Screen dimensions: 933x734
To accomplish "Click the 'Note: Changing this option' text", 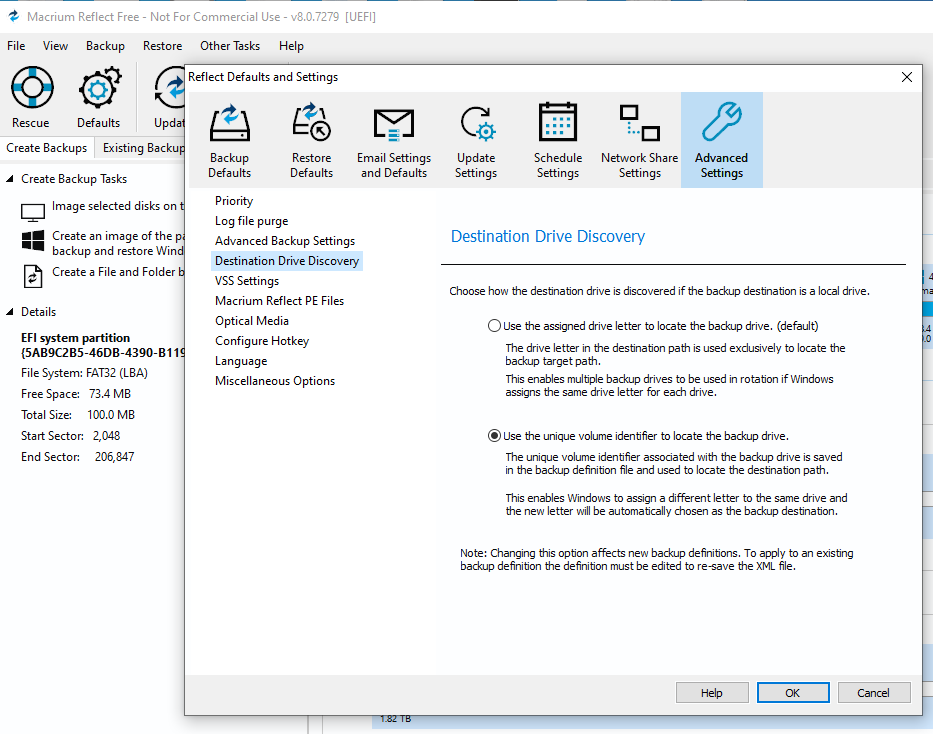I will (656, 560).
